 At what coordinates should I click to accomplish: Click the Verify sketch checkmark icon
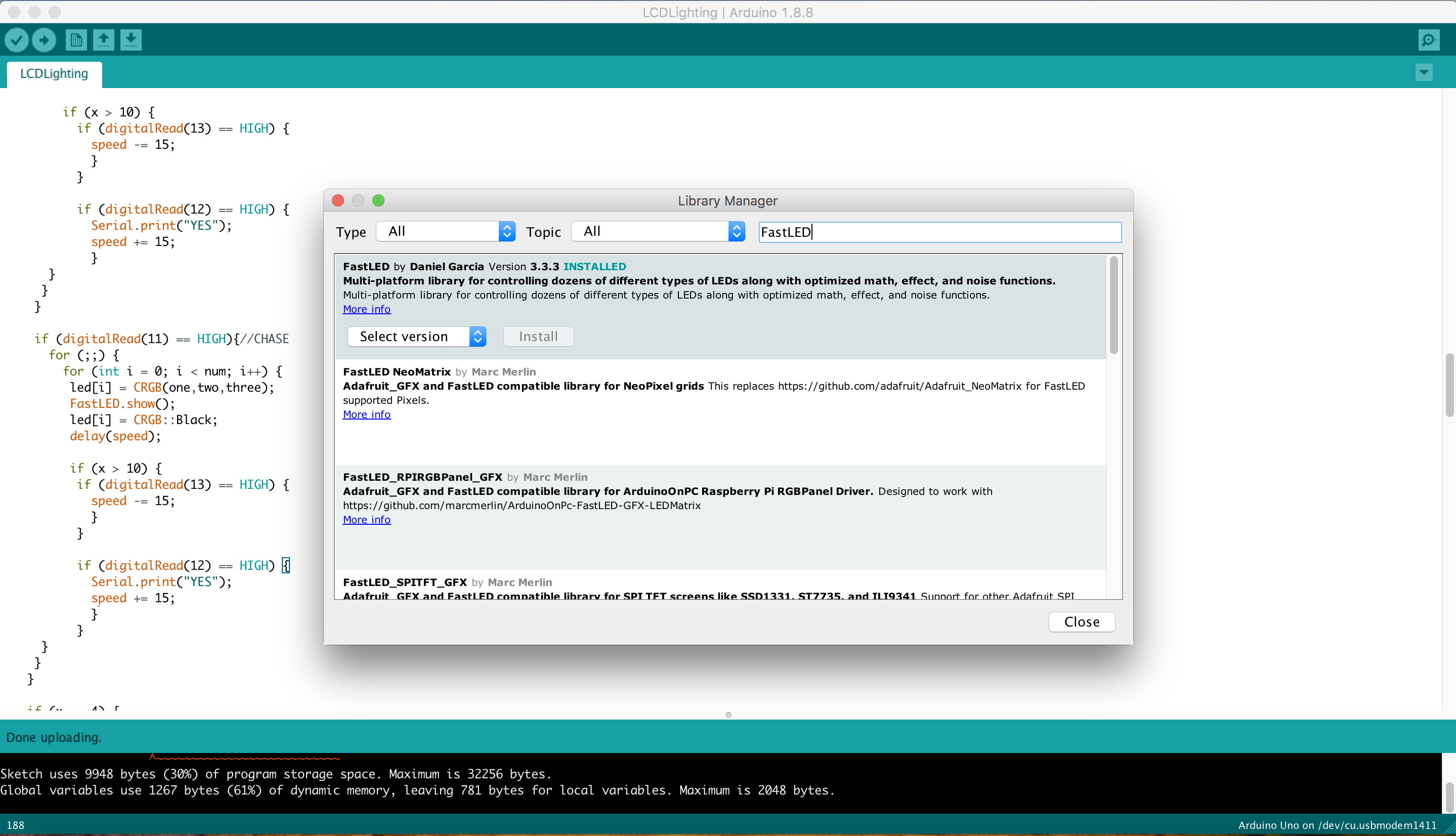(17, 40)
